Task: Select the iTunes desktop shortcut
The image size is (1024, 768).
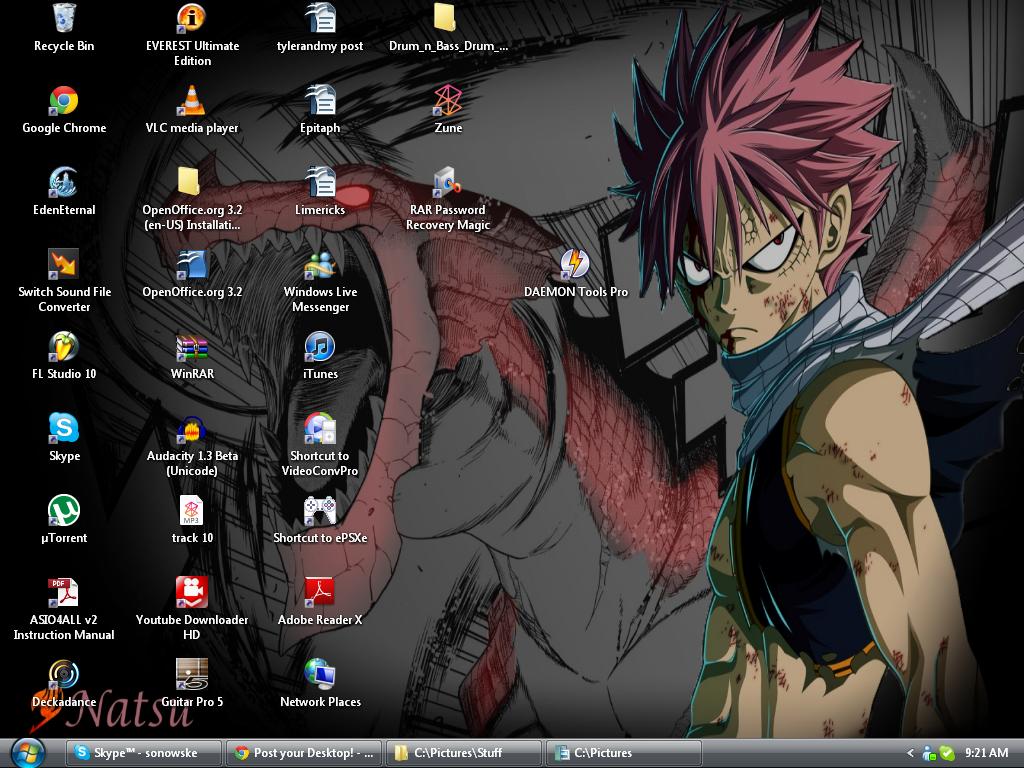Action: pos(320,346)
